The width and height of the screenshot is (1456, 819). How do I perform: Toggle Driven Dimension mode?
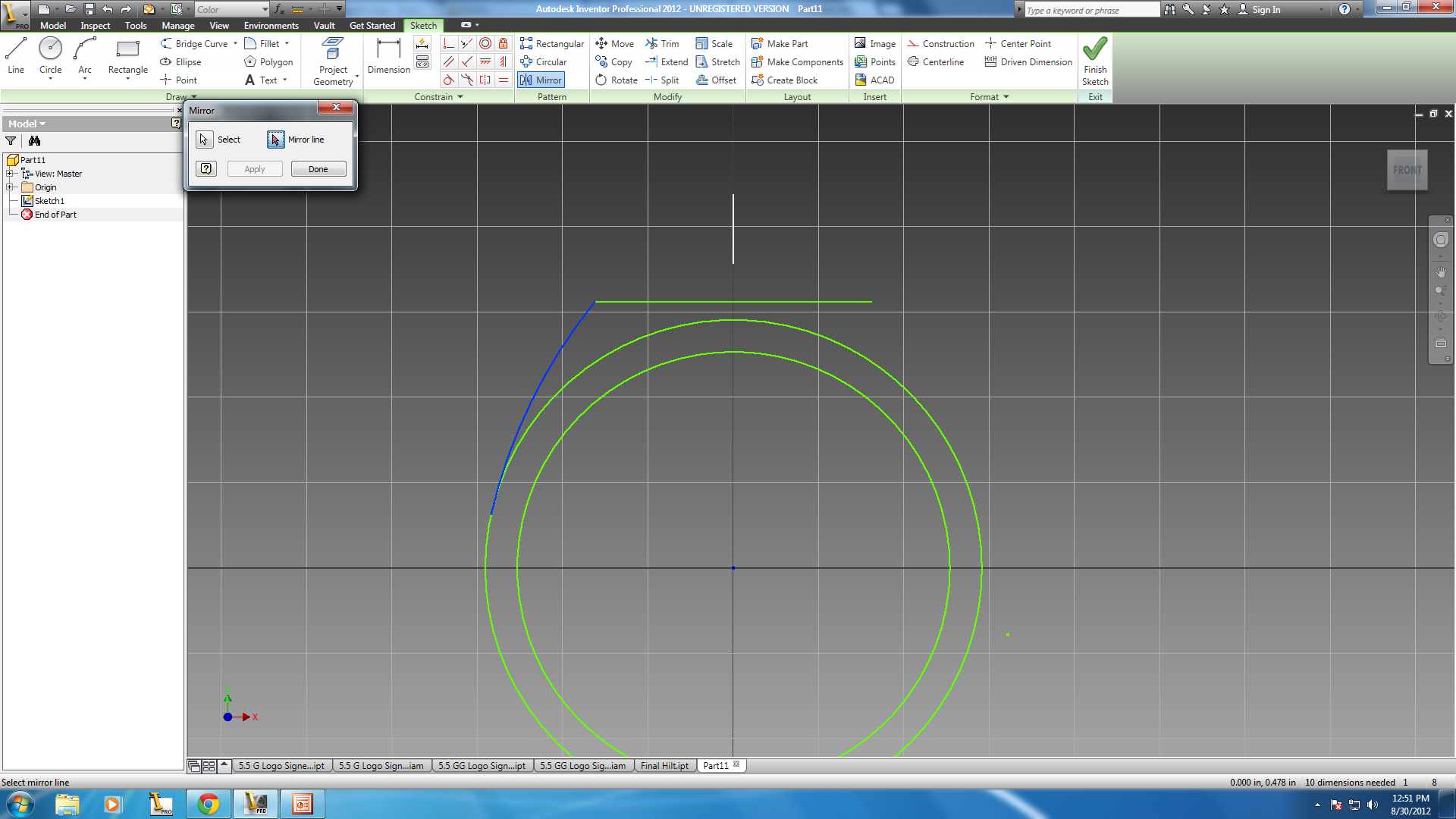tap(1028, 62)
